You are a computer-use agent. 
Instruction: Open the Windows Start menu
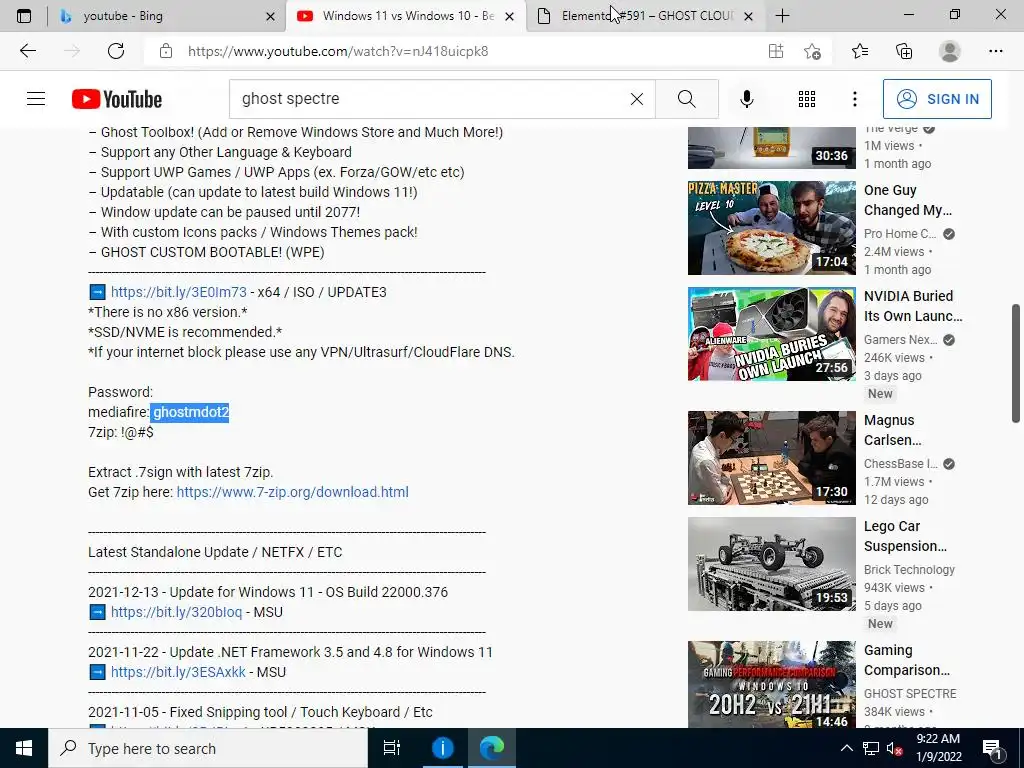coord(24,748)
